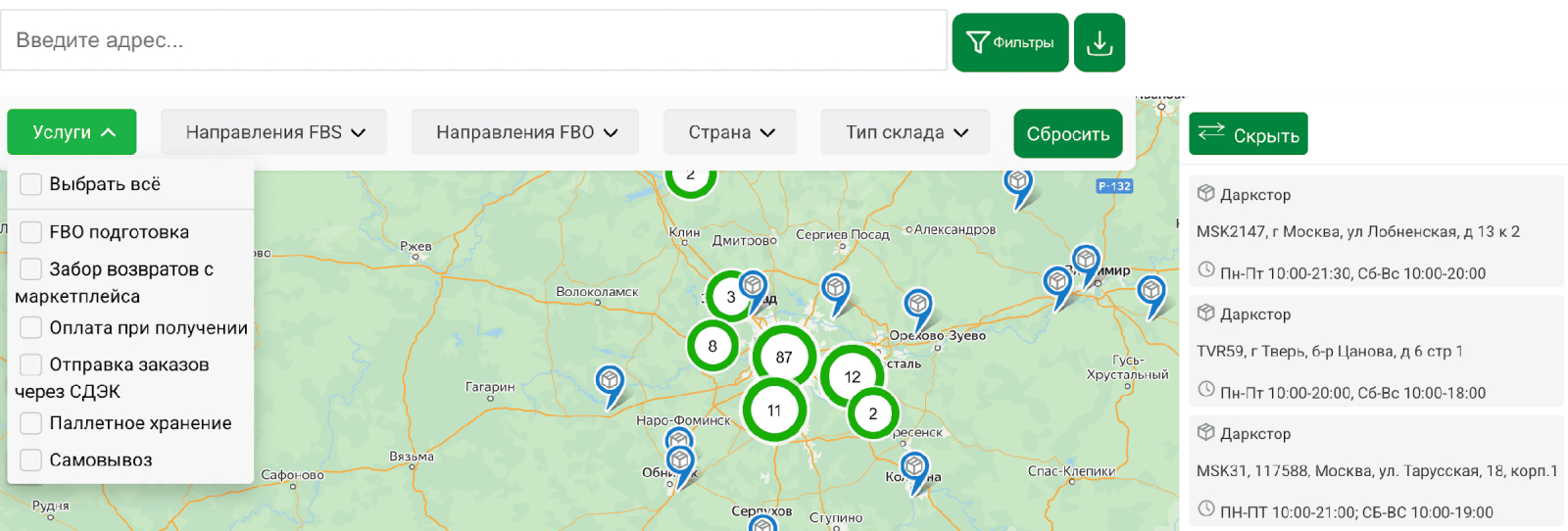Click the warehouse pin near Серпухов
This screenshot has height=531, width=1568.
coord(762,523)
